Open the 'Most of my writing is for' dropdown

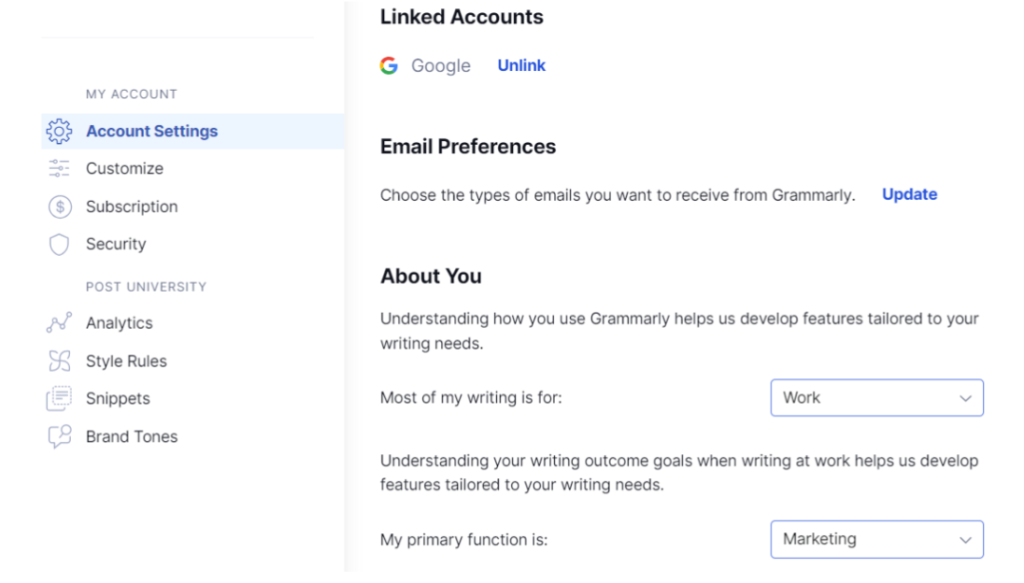coord(876,398)
